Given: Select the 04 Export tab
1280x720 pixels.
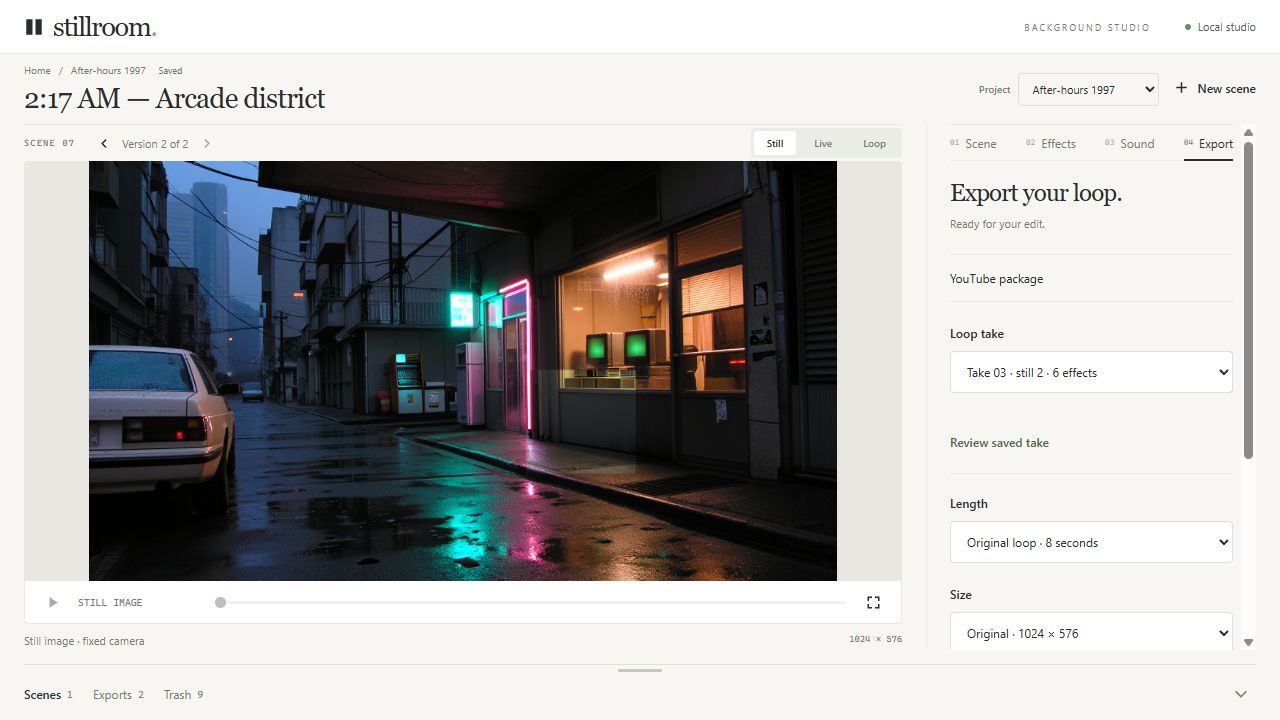Looking at the screenshot, I should [x=1208, y=144].
